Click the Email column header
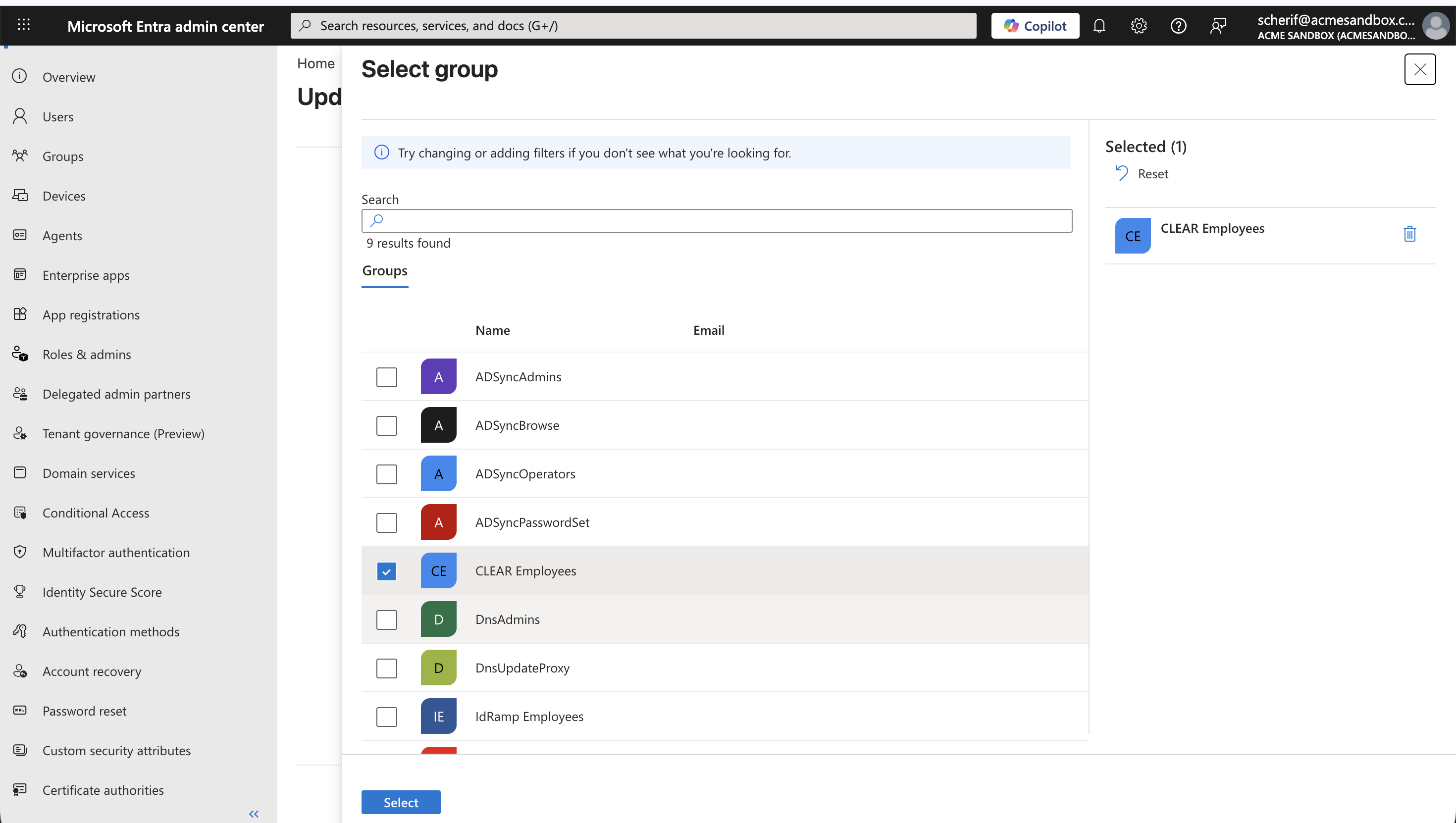 pos(709,330)
